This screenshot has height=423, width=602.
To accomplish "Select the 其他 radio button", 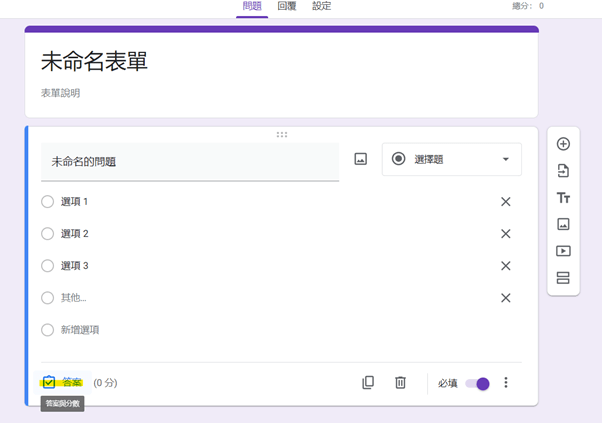I will (x=48, y=298).
